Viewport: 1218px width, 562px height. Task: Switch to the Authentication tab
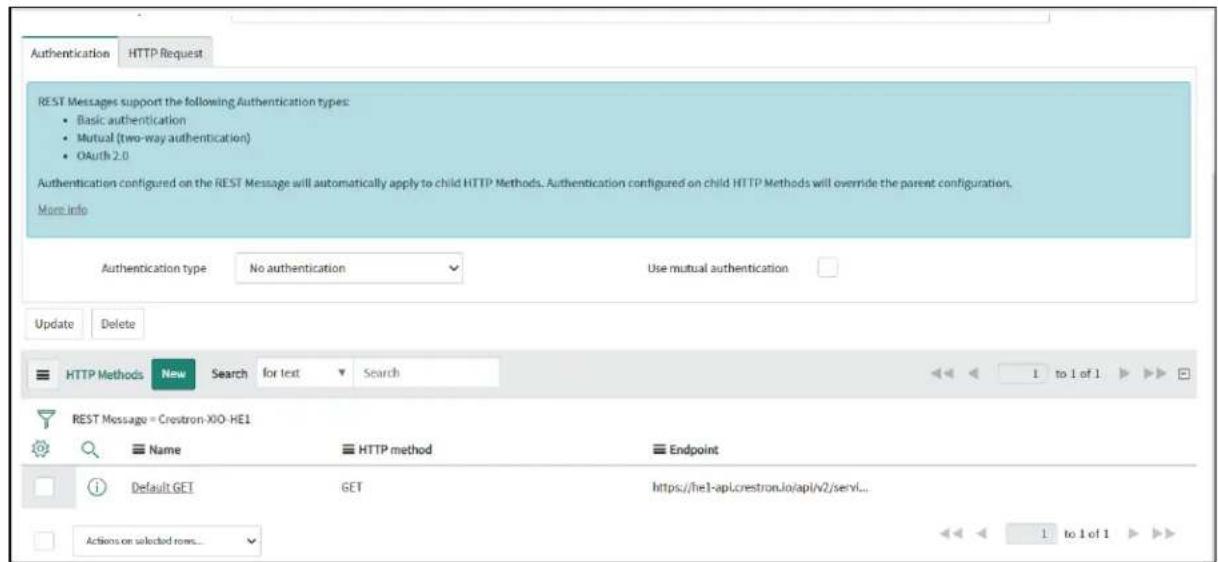68,53
